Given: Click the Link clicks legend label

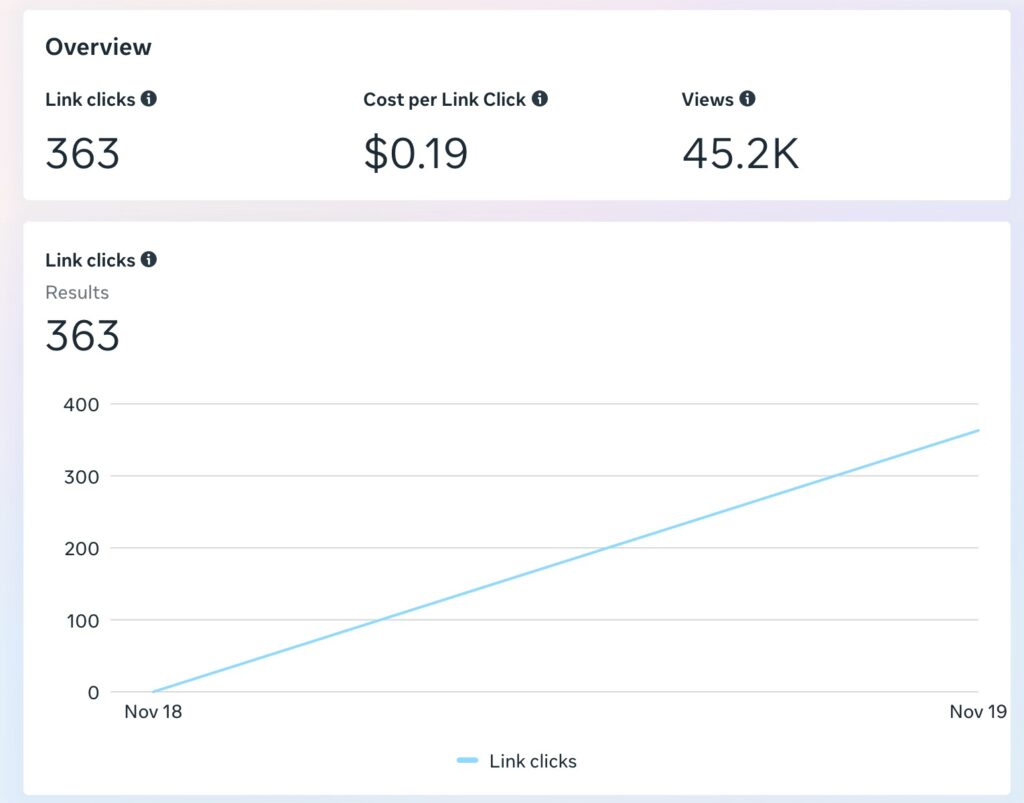Looking at the screenshot, I should pyautogui.click(x=532, y=761).
